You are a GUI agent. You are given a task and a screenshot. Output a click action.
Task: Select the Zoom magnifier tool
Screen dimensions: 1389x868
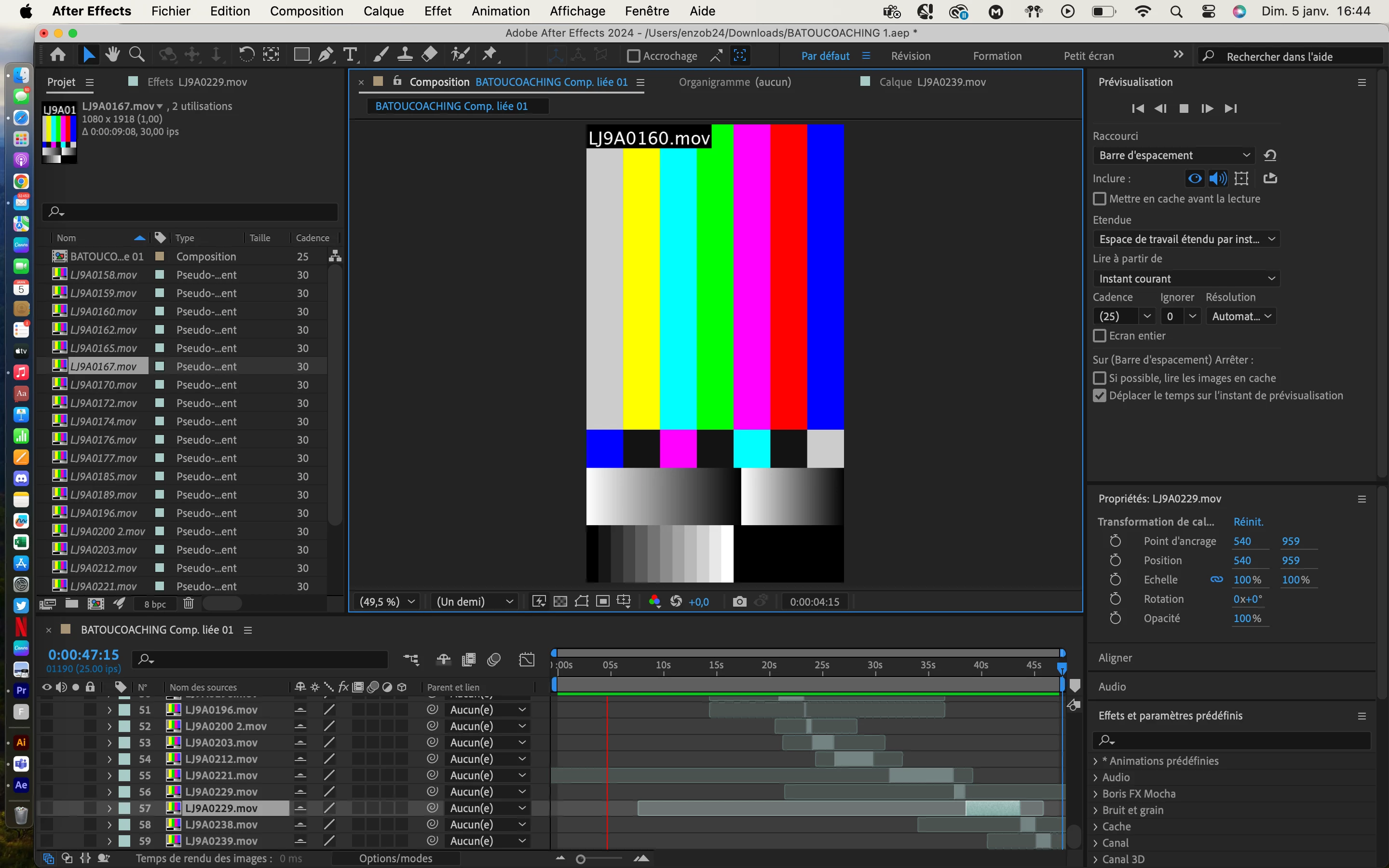coord(136,55)
